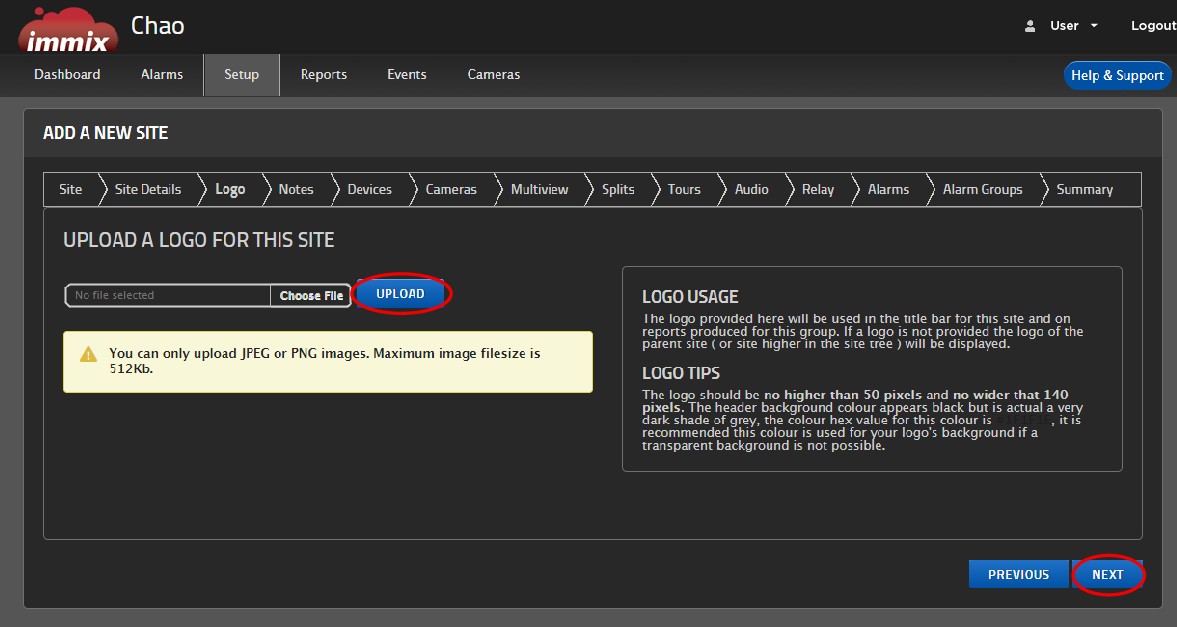Click the Choose File button
Screen dimensions: 1177x627
(x=310, y=295)
